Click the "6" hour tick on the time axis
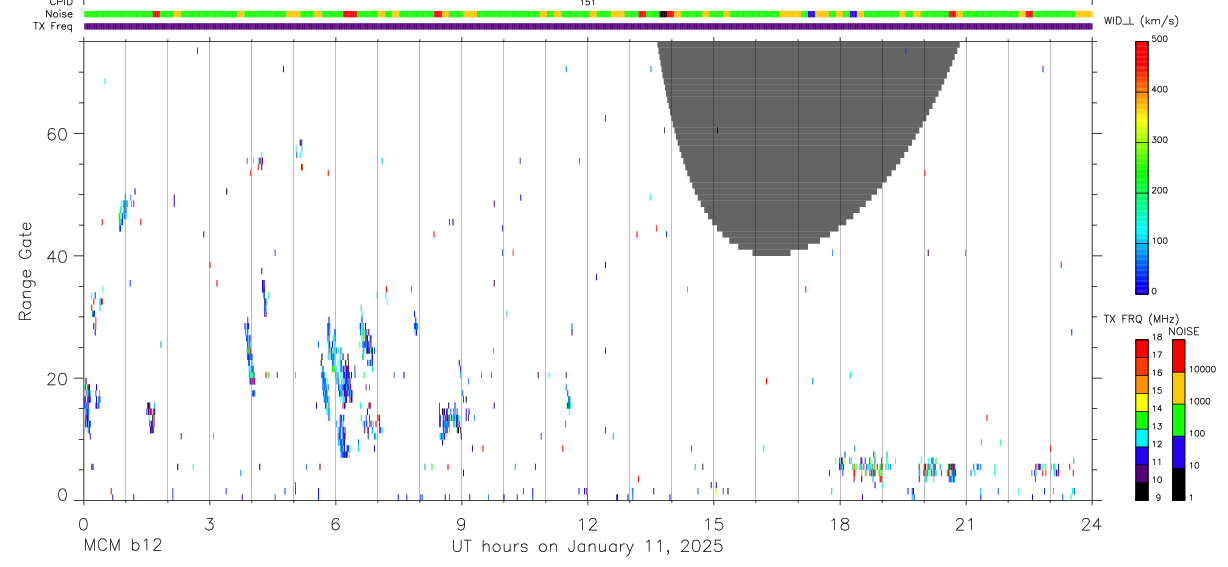The image size is (1228, 567). 336,522
